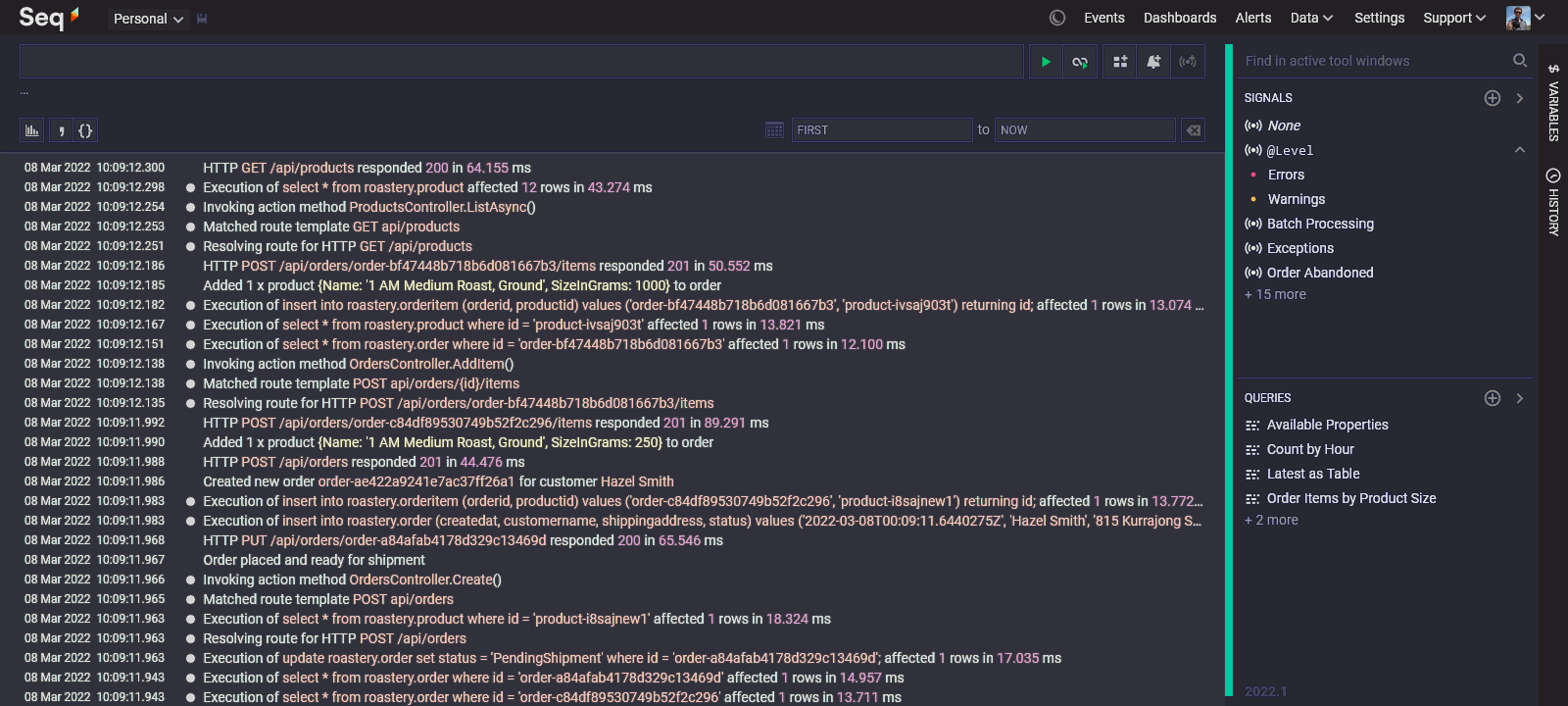Show 2 more queries
The width and height of the screenshot is (1568, 706).
(1271, 521)
